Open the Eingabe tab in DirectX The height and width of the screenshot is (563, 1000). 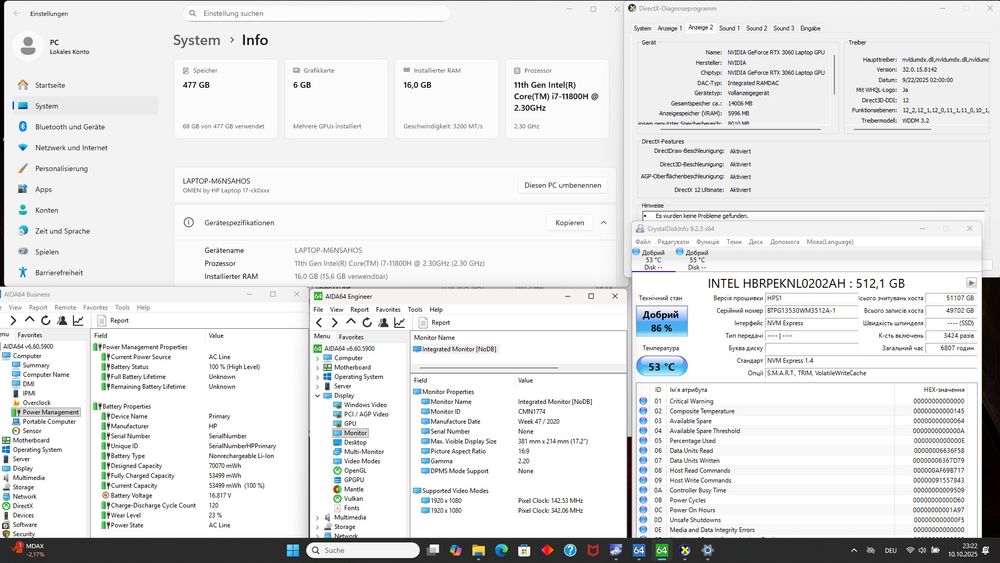(x=811, y=28)
